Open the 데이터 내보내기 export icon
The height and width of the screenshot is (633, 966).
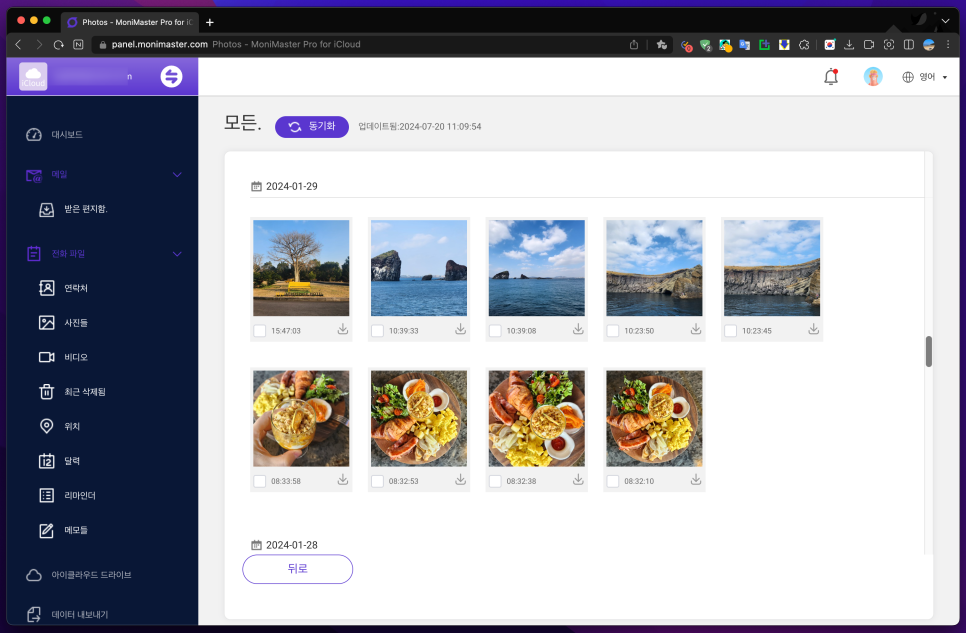pos(34,615)
